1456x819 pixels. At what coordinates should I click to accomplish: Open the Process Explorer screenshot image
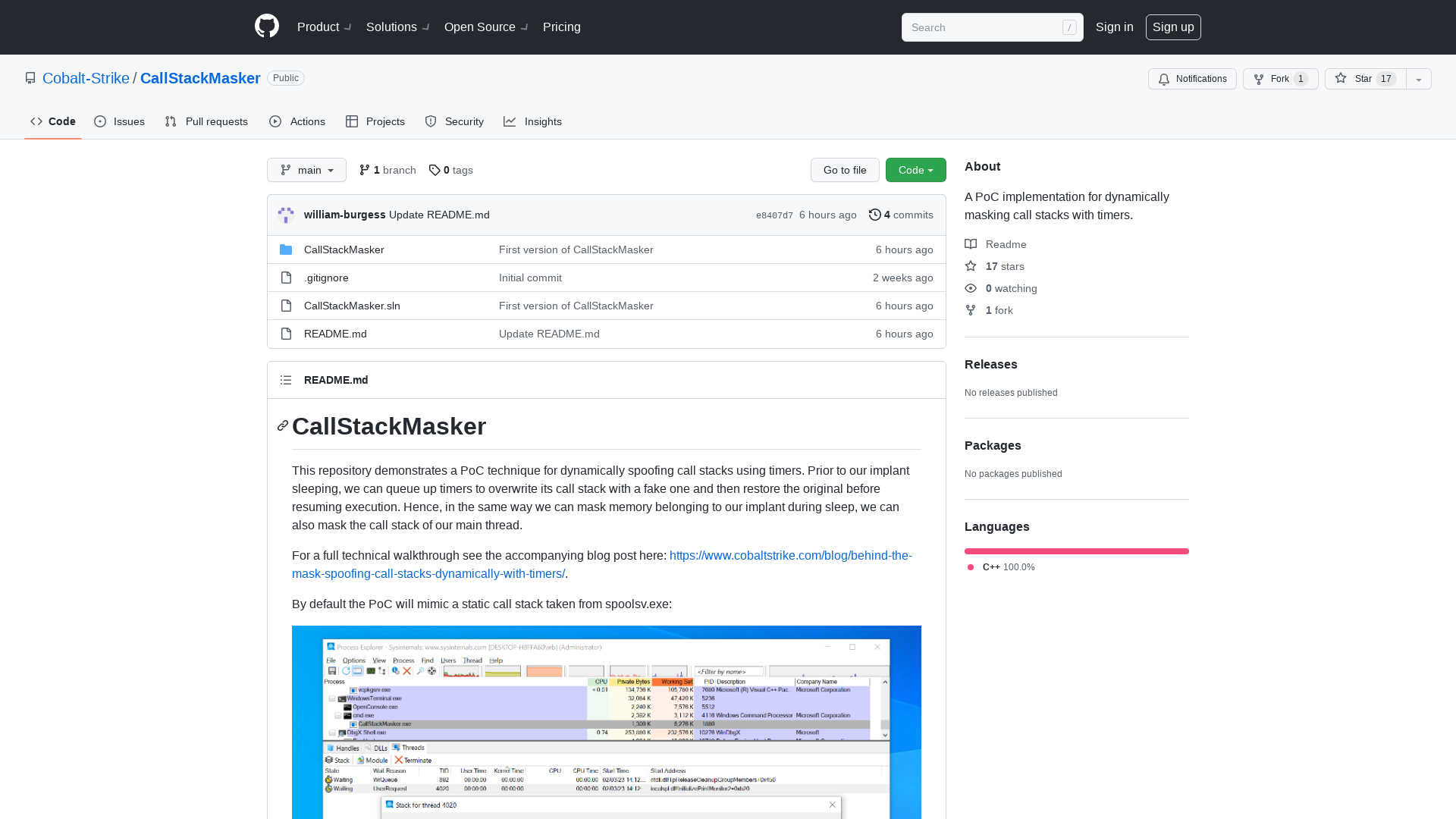pyautogui.click(x=607, y=722)
